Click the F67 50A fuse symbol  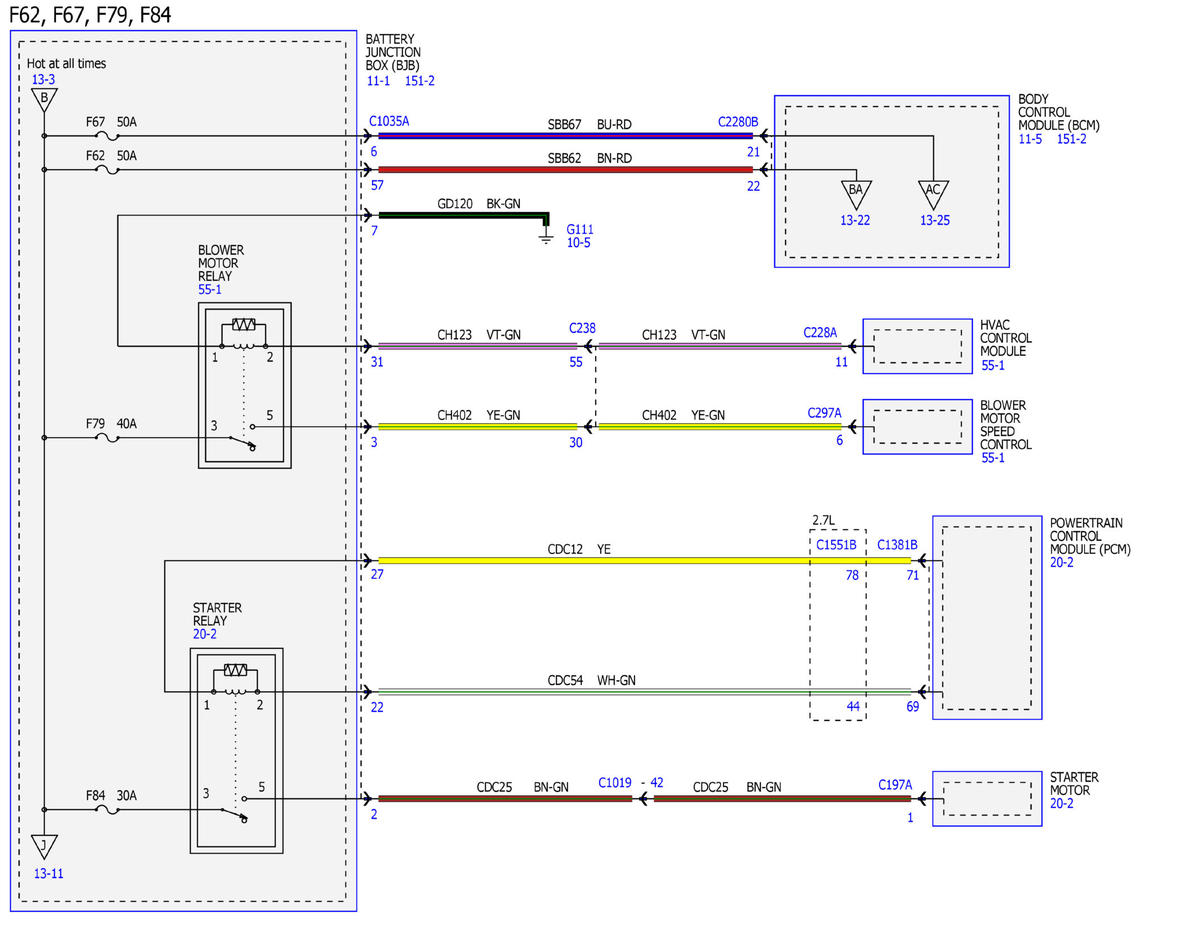[104, 136]
